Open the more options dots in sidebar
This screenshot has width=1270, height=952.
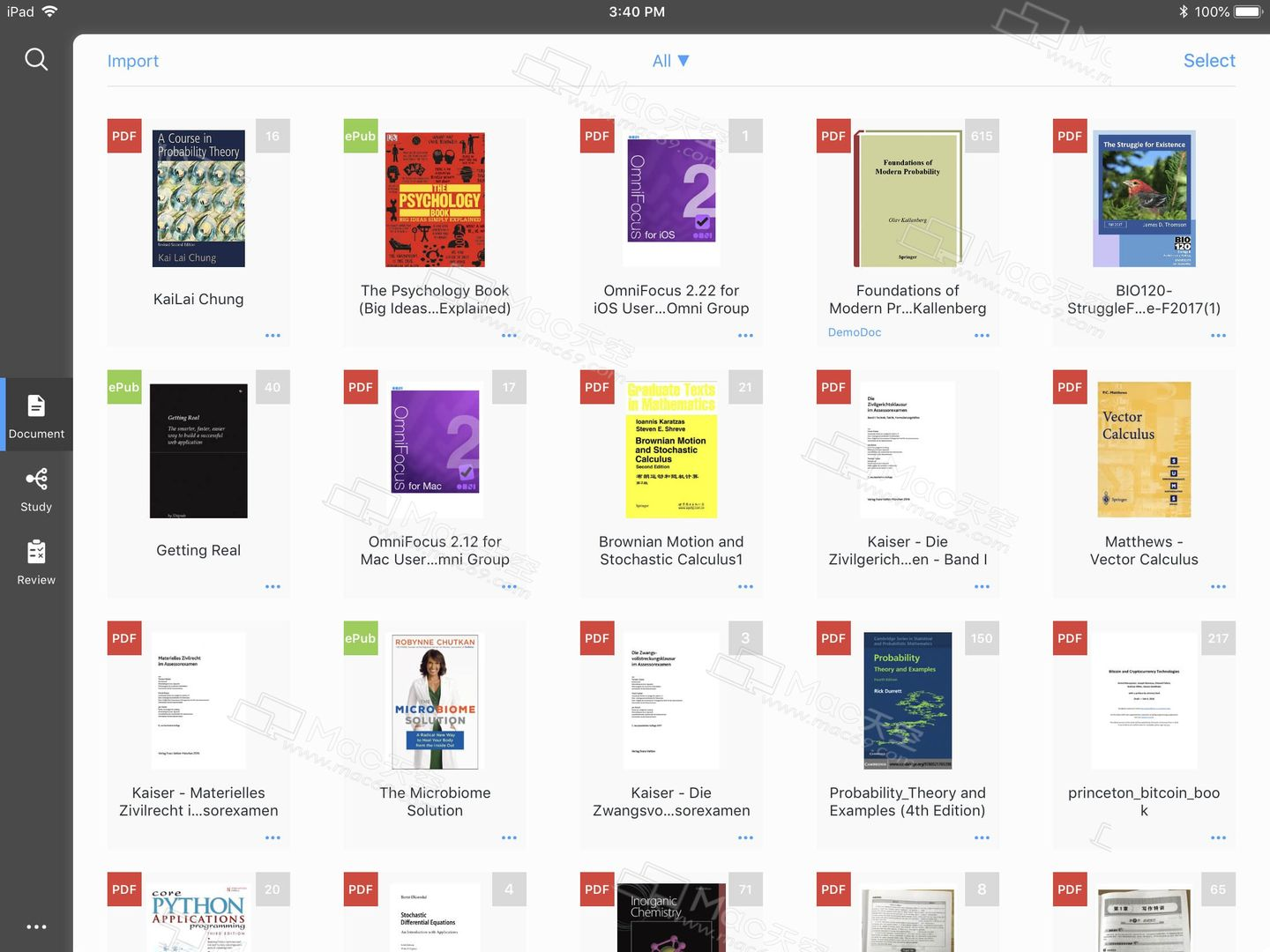tap(36, 926)
